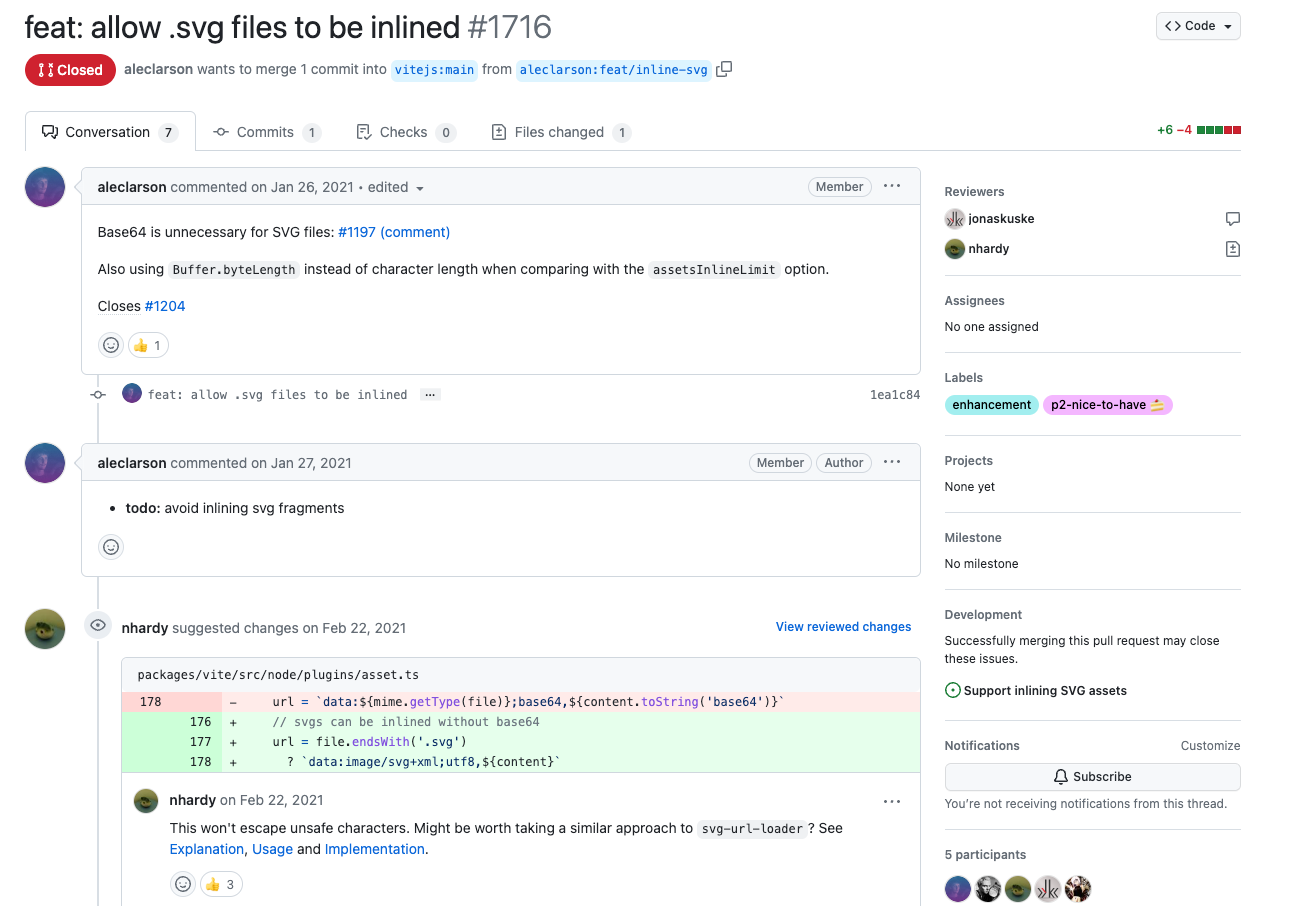This screenshot has width=1305, height=906.
Task: Click the comment bubble icon beside reviewer jonaskuske
Action: point(1232,218)
